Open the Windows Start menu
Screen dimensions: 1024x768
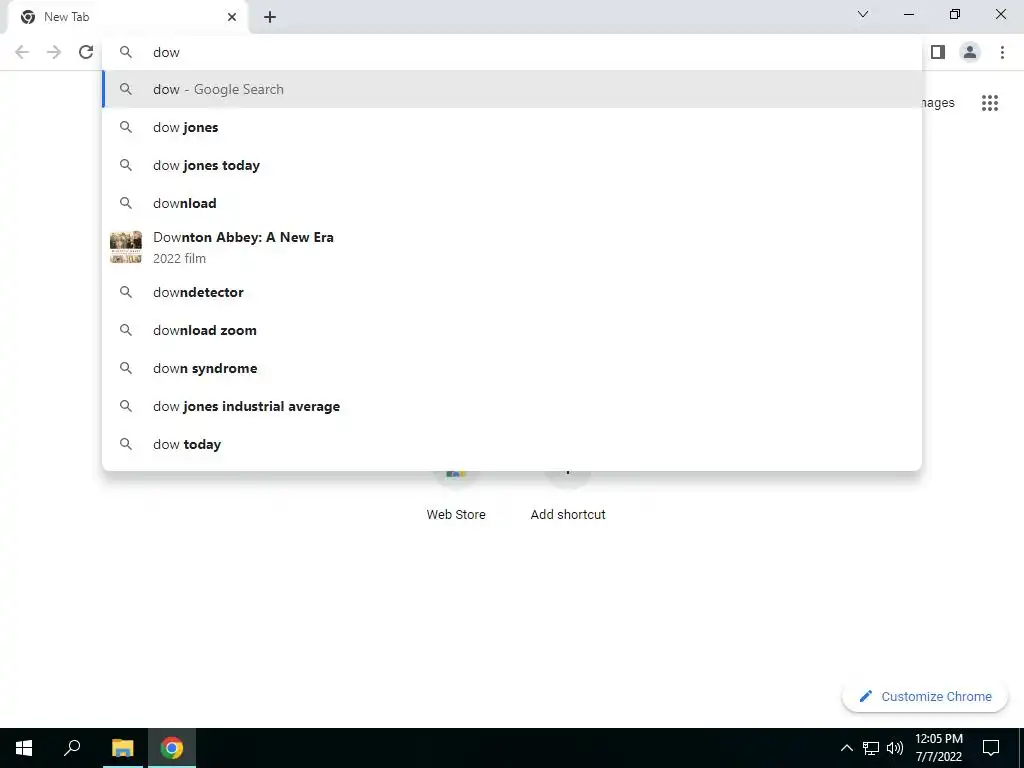24,748
